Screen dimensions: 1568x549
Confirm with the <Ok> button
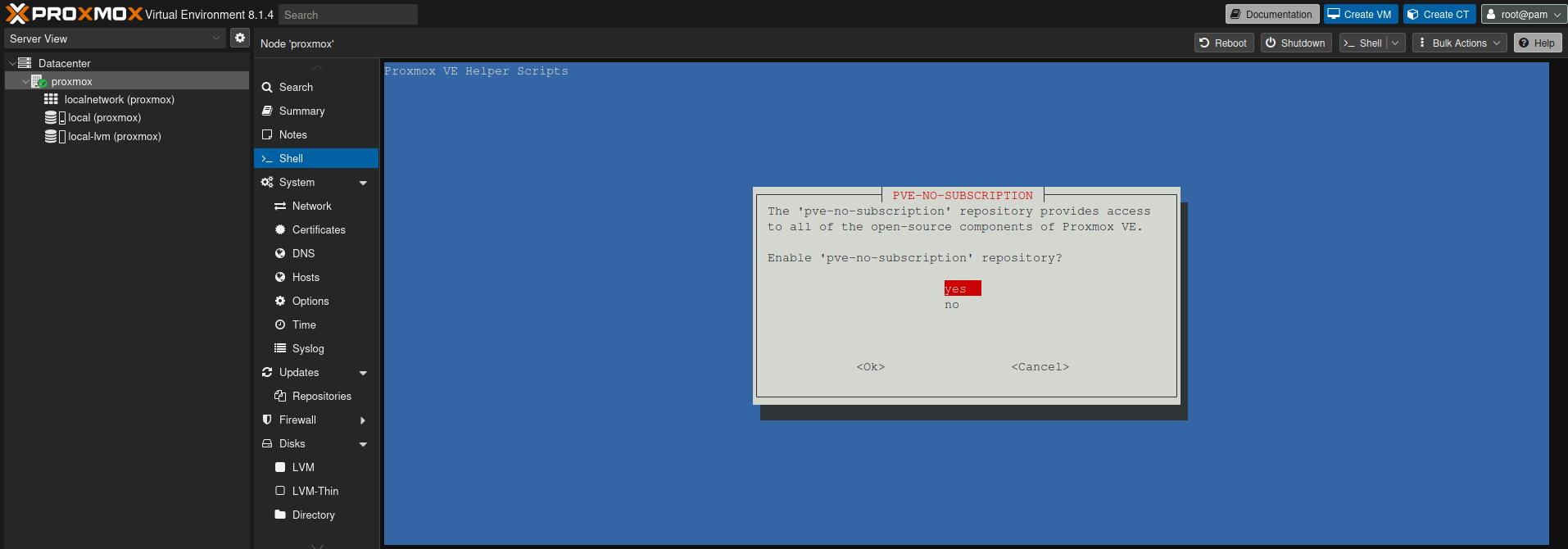click(871, 367)
